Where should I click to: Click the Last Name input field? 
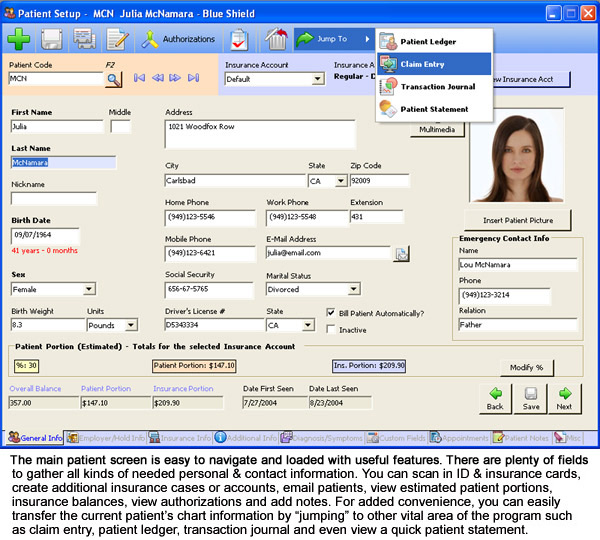point(62,162)
